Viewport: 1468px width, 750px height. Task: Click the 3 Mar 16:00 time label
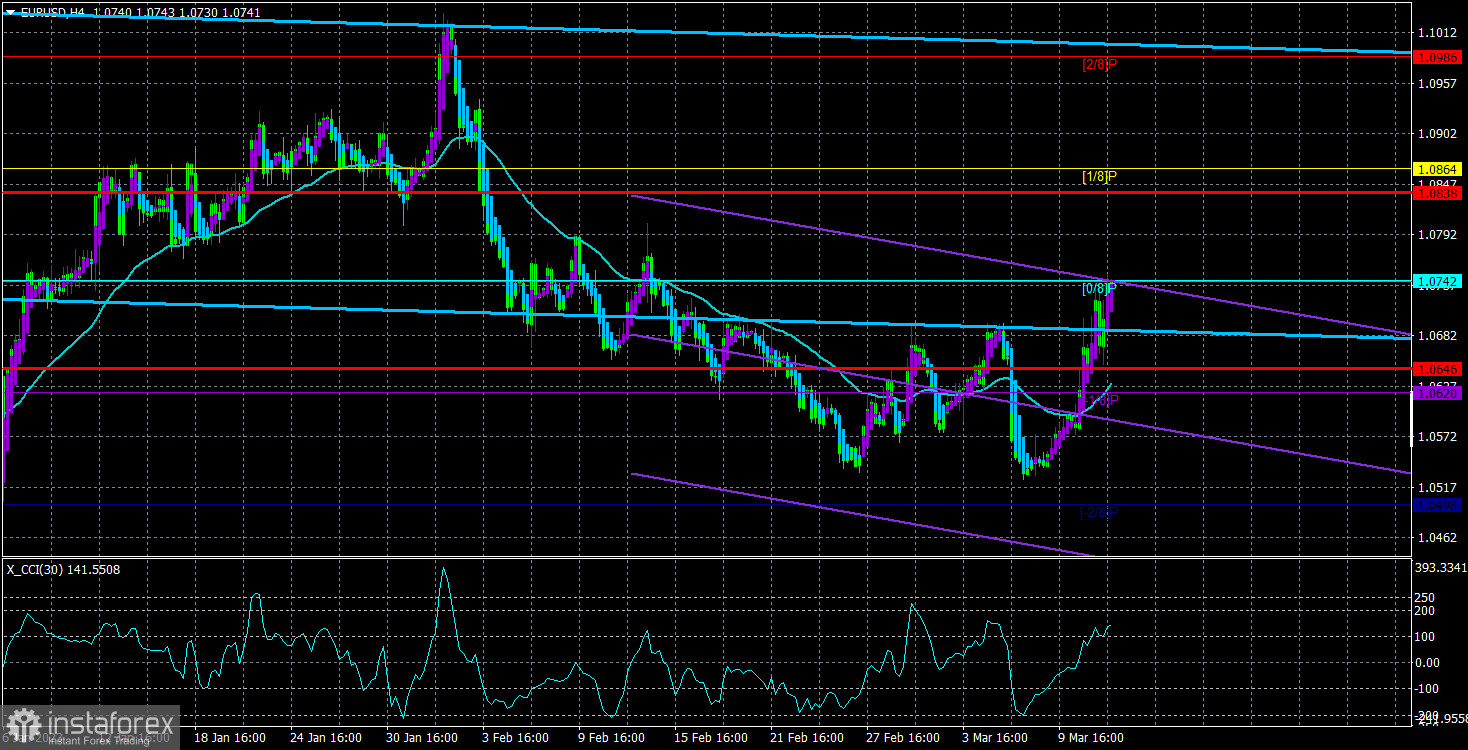click(x=997, y=738)
